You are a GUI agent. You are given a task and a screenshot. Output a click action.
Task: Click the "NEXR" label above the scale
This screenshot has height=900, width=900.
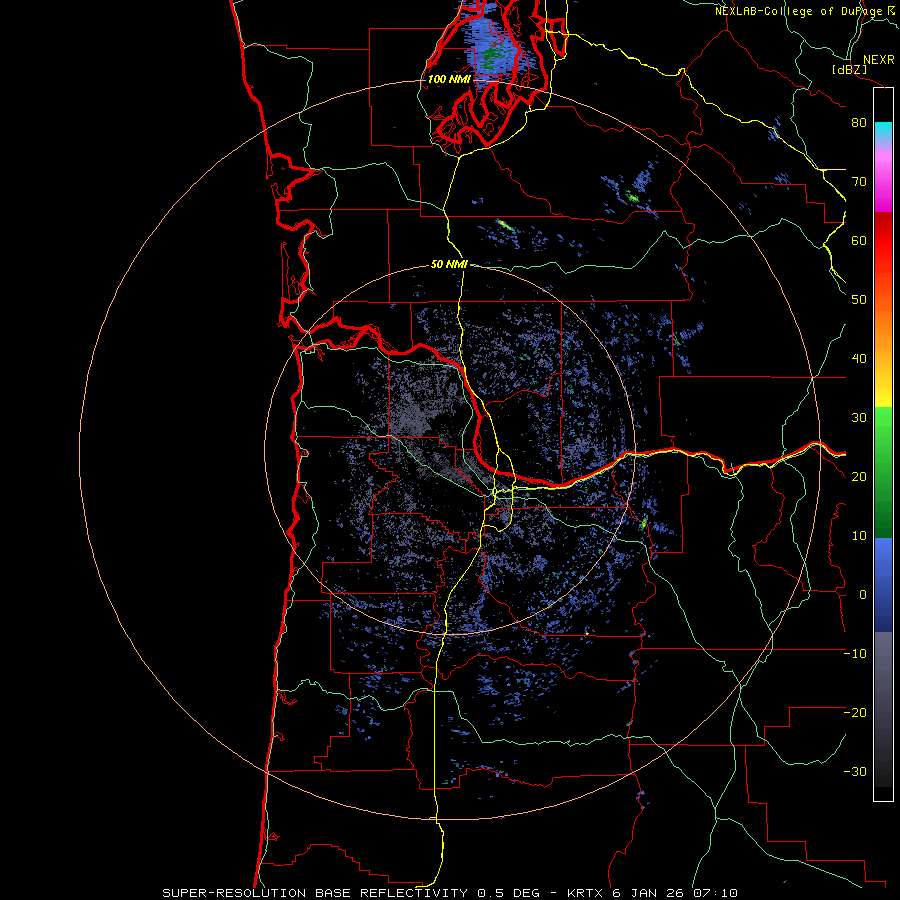pyautogui.click(x=878, y=60)
